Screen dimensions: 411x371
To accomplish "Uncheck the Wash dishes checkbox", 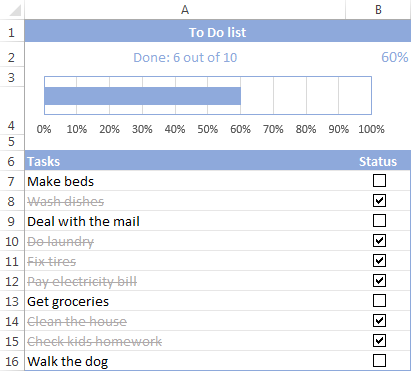I will point(379,201).
